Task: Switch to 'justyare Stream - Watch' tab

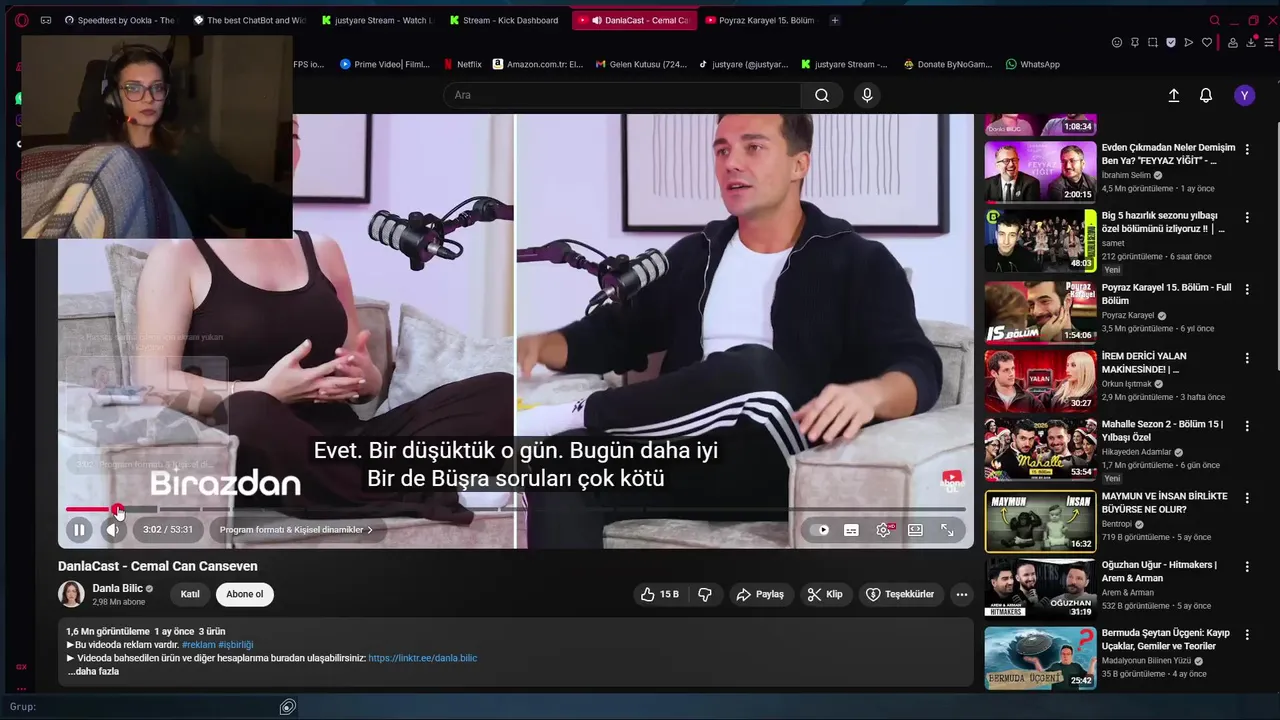Action: click(x=379, y=20)
